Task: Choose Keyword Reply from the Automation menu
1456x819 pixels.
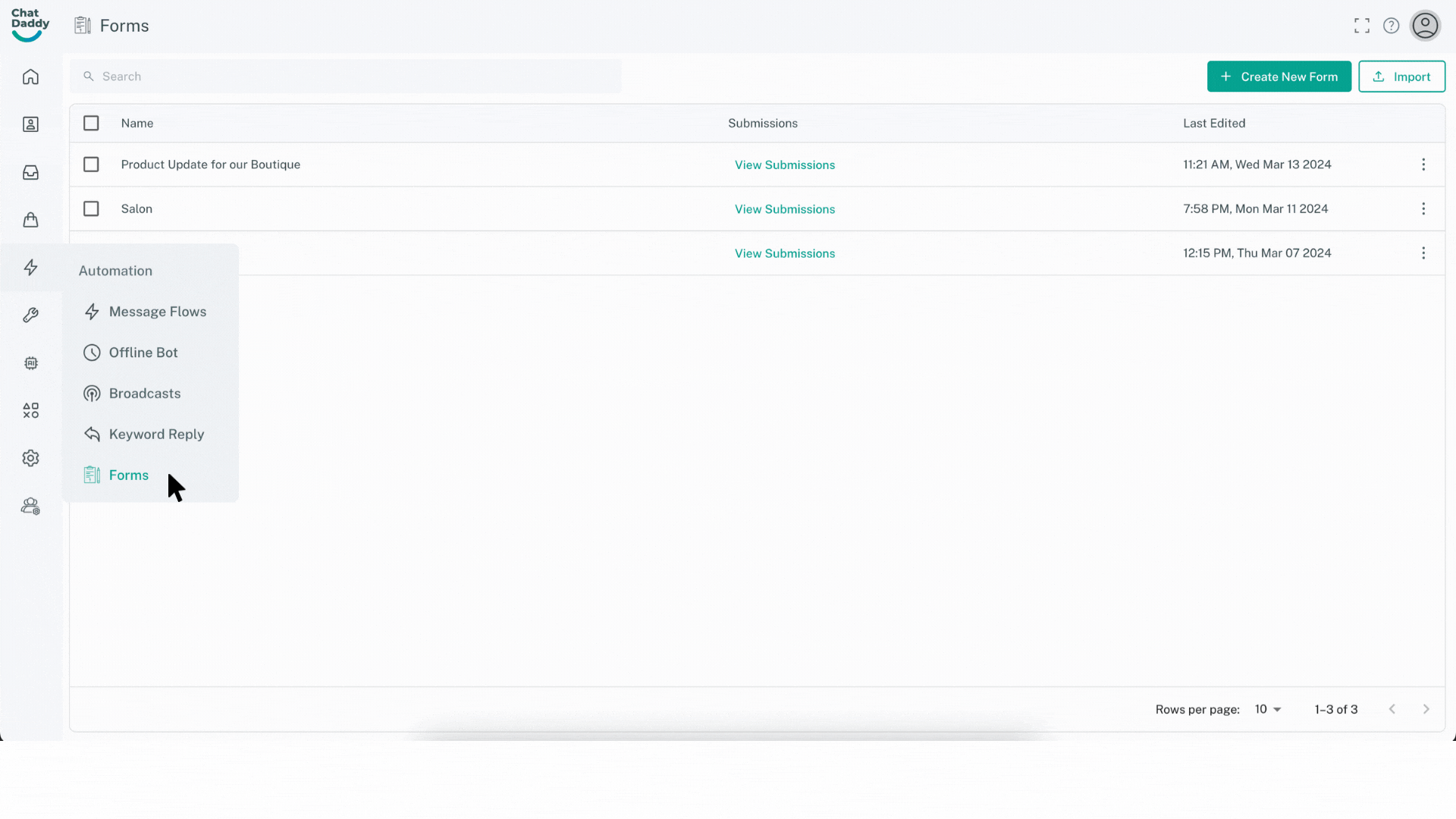Action: pos(156,435)
